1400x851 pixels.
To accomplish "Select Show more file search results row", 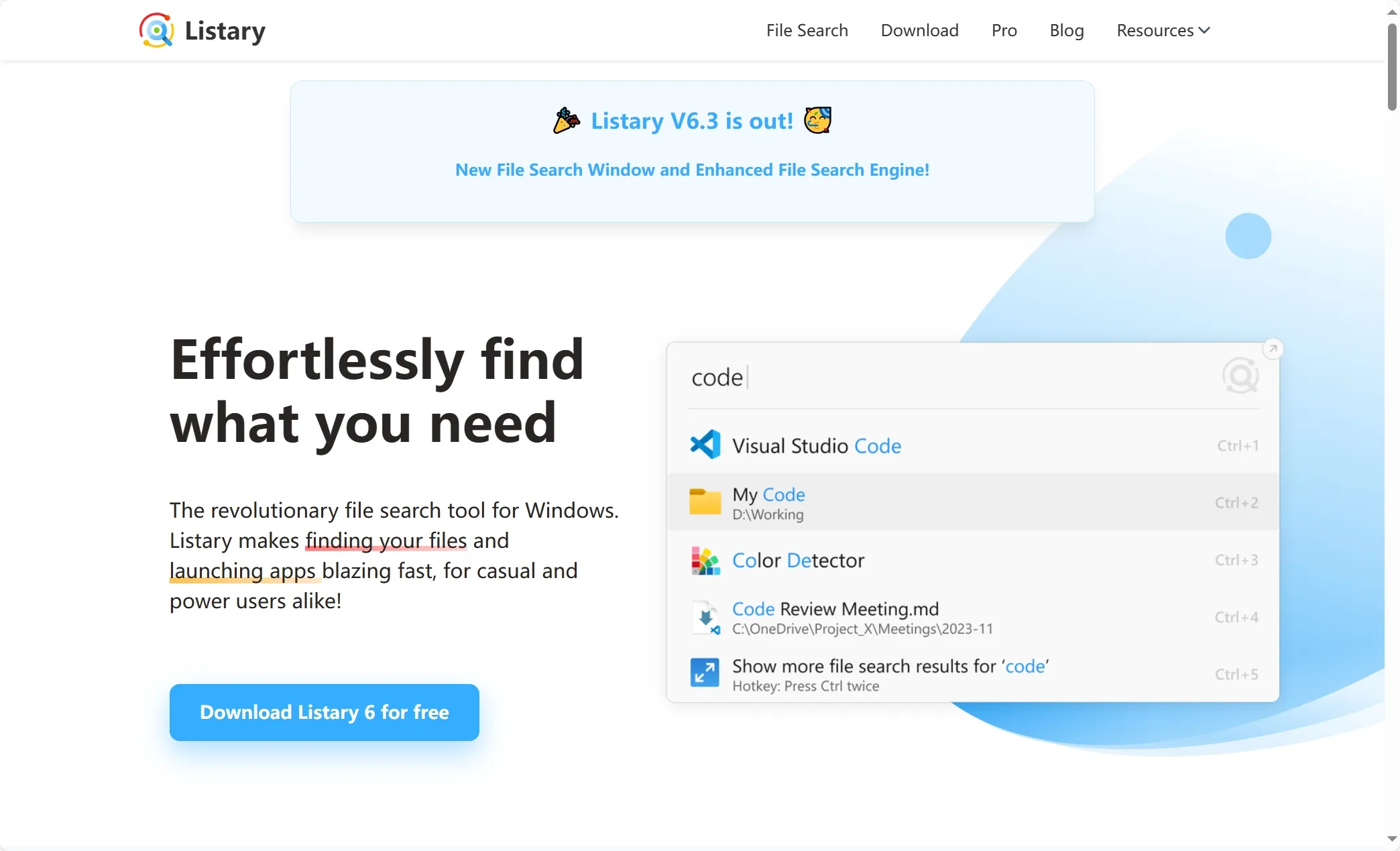I will click(x=973, y=674).
